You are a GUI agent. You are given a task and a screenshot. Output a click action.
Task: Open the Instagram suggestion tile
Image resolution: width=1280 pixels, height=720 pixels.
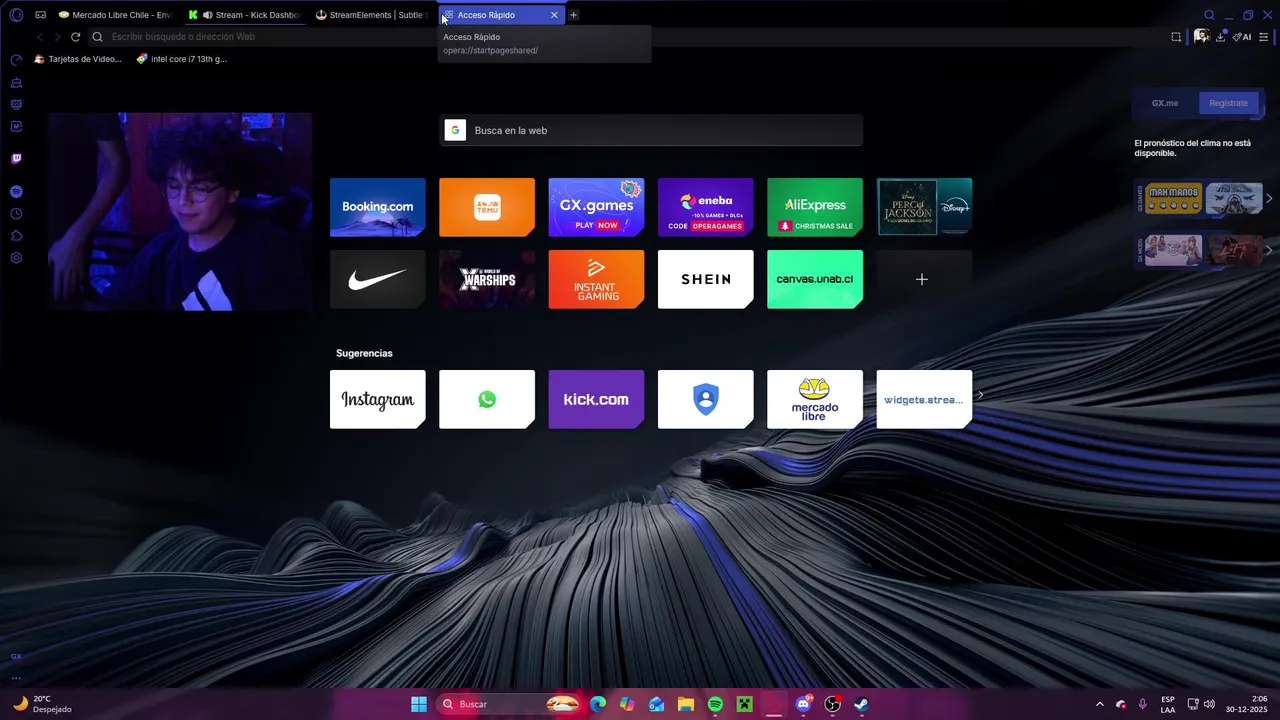[377, 399]
